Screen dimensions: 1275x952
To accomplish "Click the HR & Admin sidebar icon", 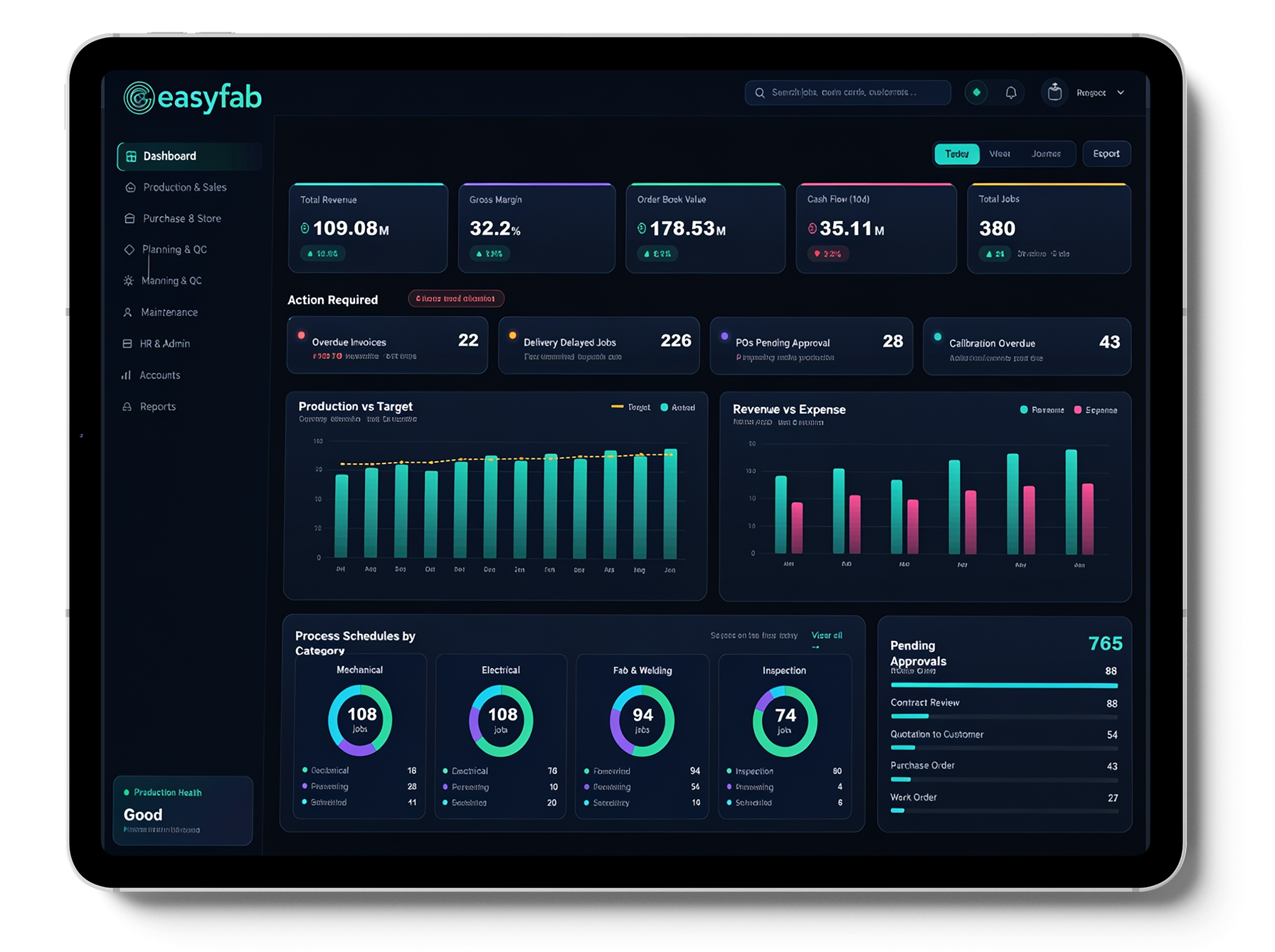I will pos(127,344).
